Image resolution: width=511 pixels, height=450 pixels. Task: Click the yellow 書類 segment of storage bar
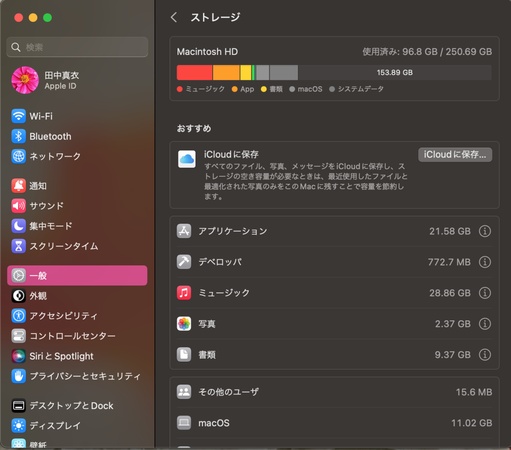tap(246, 73)
